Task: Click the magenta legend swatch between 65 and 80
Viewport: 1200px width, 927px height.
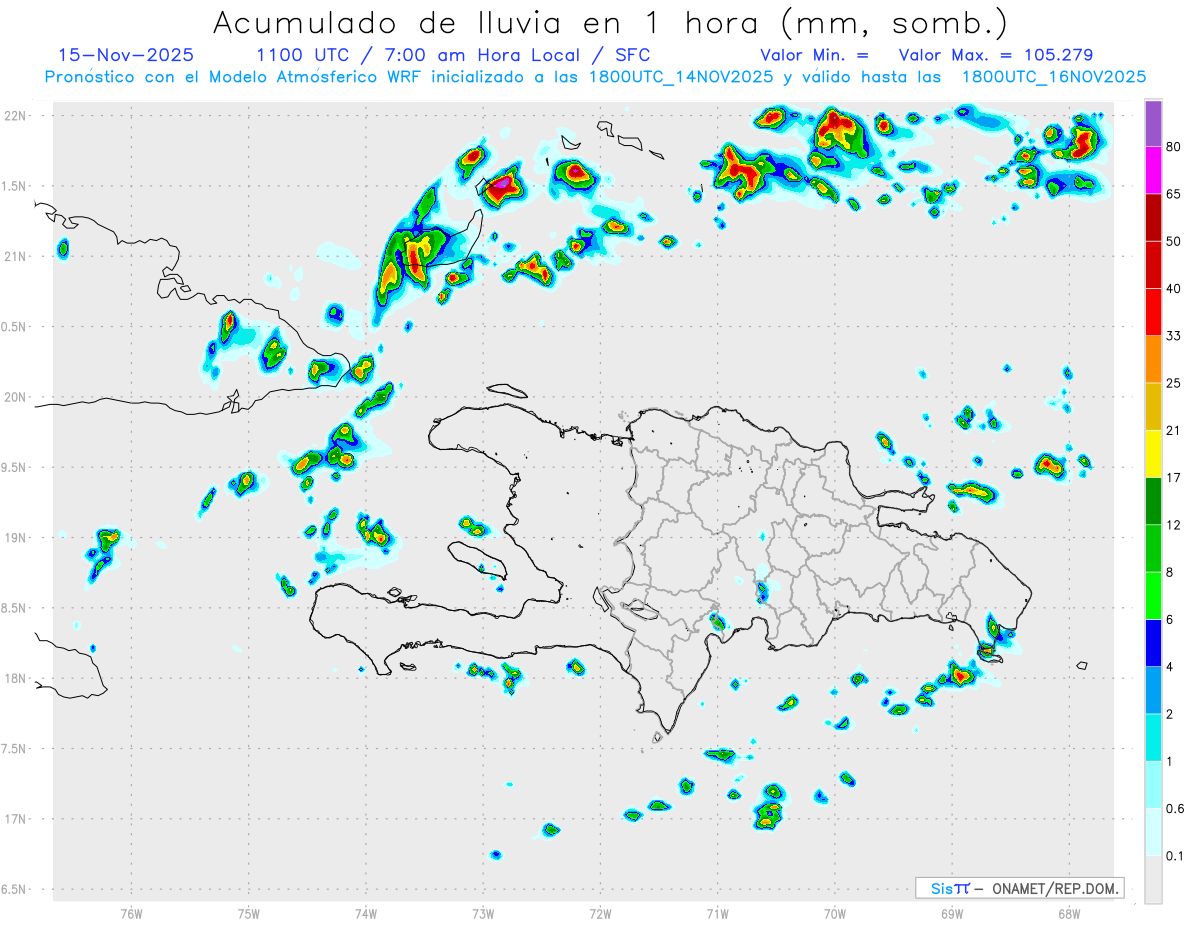Action: tap(1153, 170)
